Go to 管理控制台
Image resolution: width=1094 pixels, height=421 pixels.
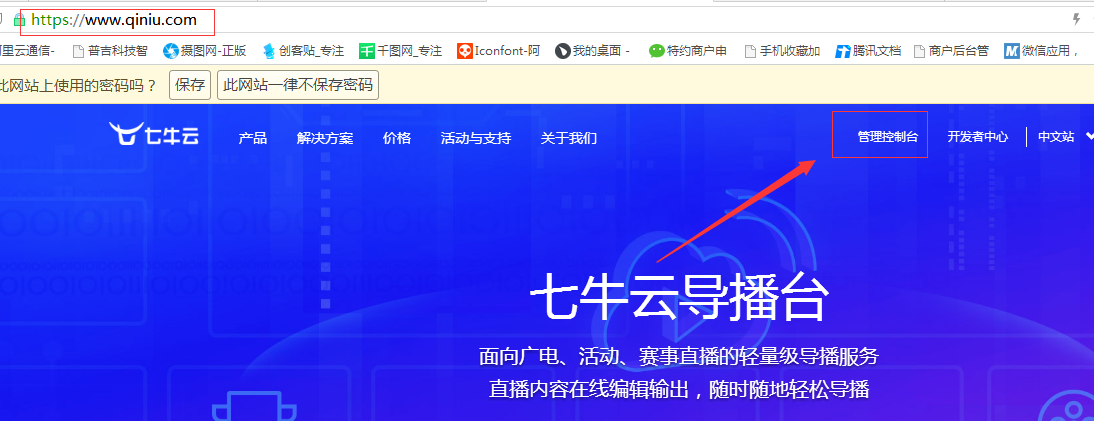[887, 137]
